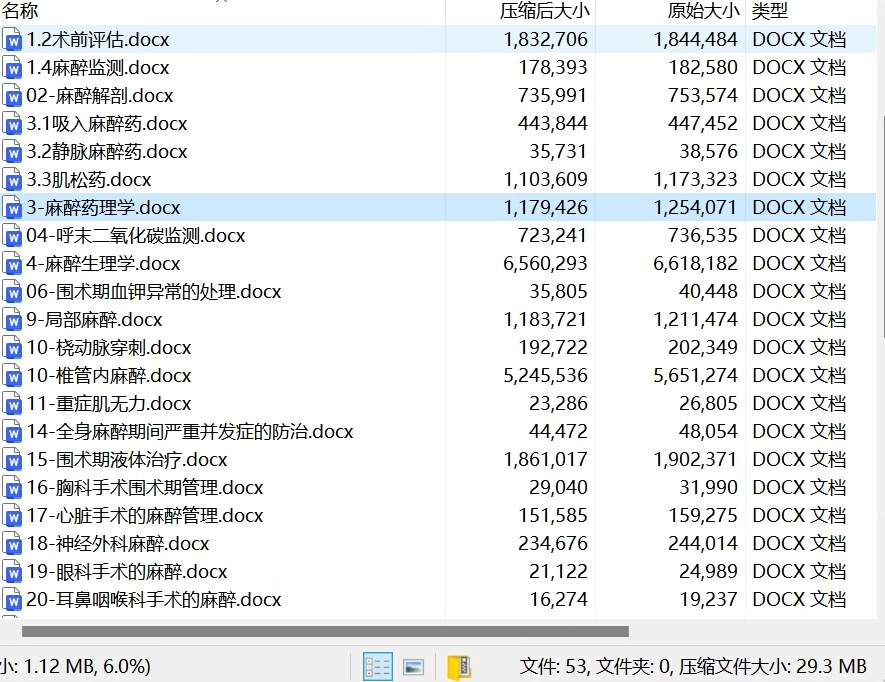Select file name 3-麻醉药理学.docx
This screenshot has width=885, height=682.
pos(103,208)
